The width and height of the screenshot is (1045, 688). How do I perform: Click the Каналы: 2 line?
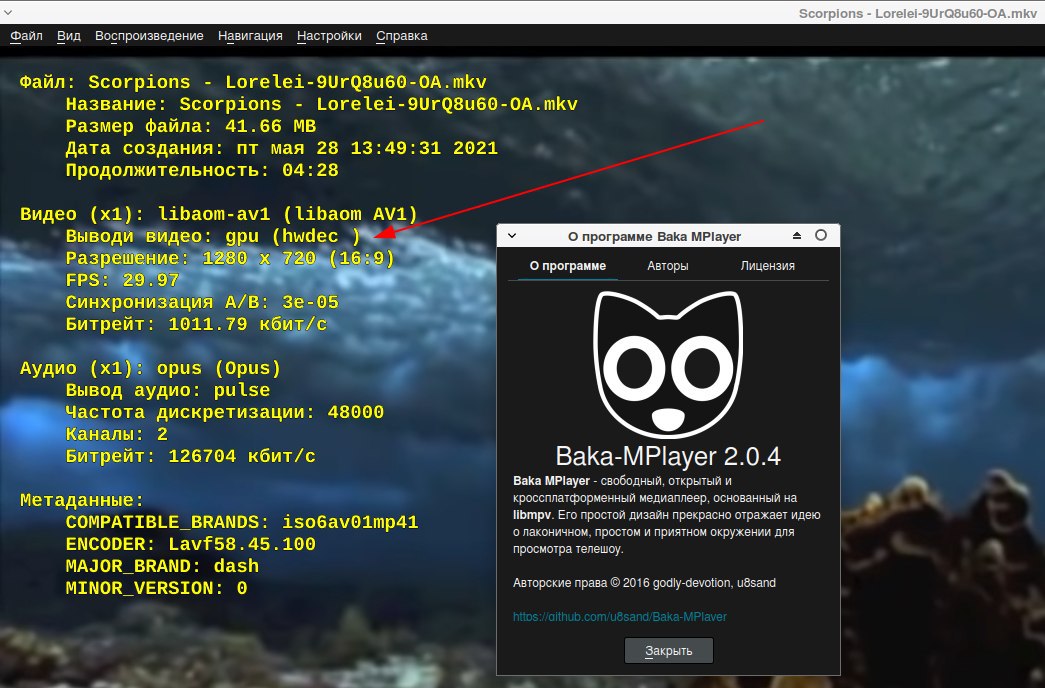(117, 434)
